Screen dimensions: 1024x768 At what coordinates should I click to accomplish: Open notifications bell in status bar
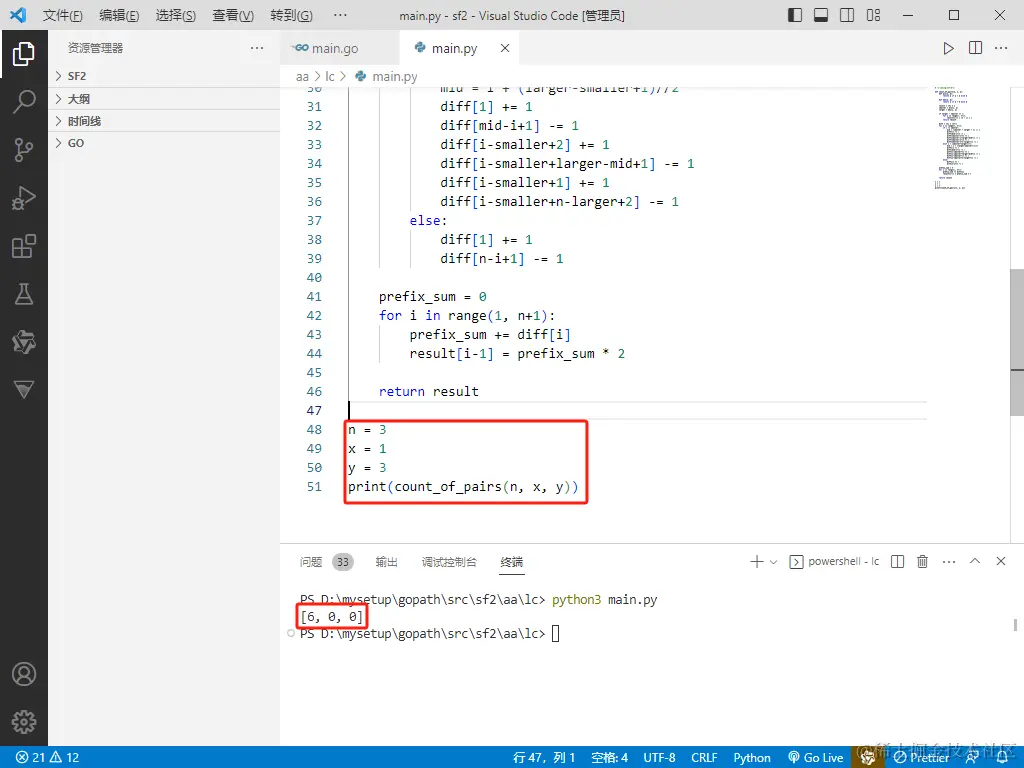pyautogui.click(x=1002, y=758)
